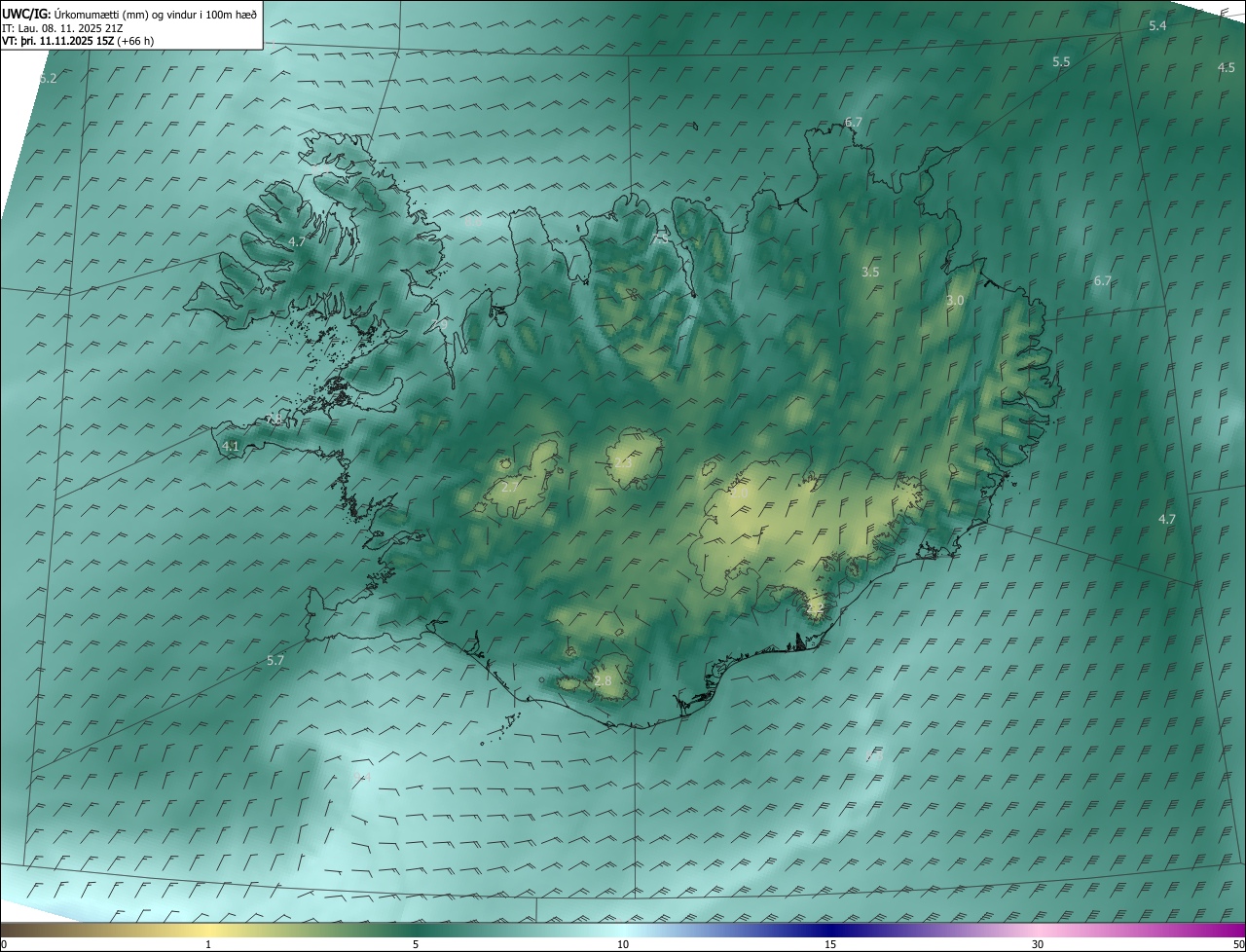
Task: Click the colorbar tick label 10
Action: pos(623,944)
